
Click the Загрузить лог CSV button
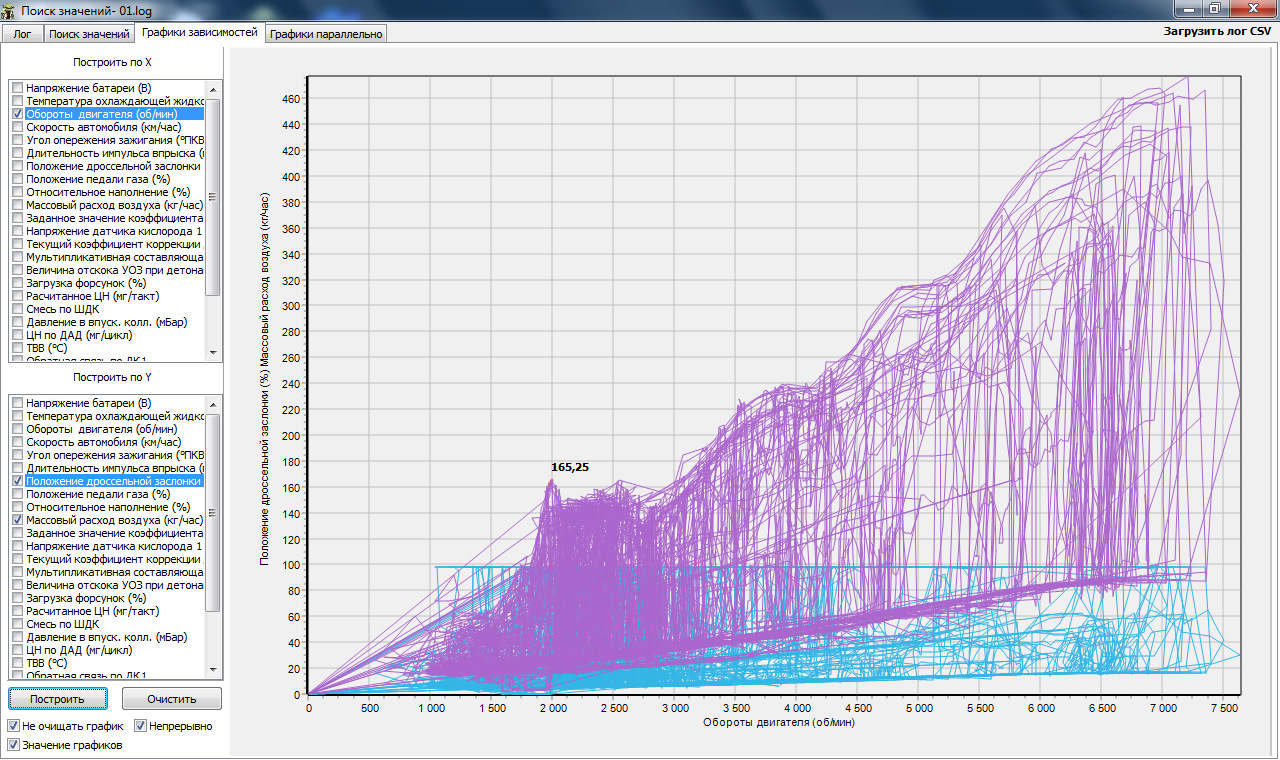pyautogui.click(x=1217, y=32)
